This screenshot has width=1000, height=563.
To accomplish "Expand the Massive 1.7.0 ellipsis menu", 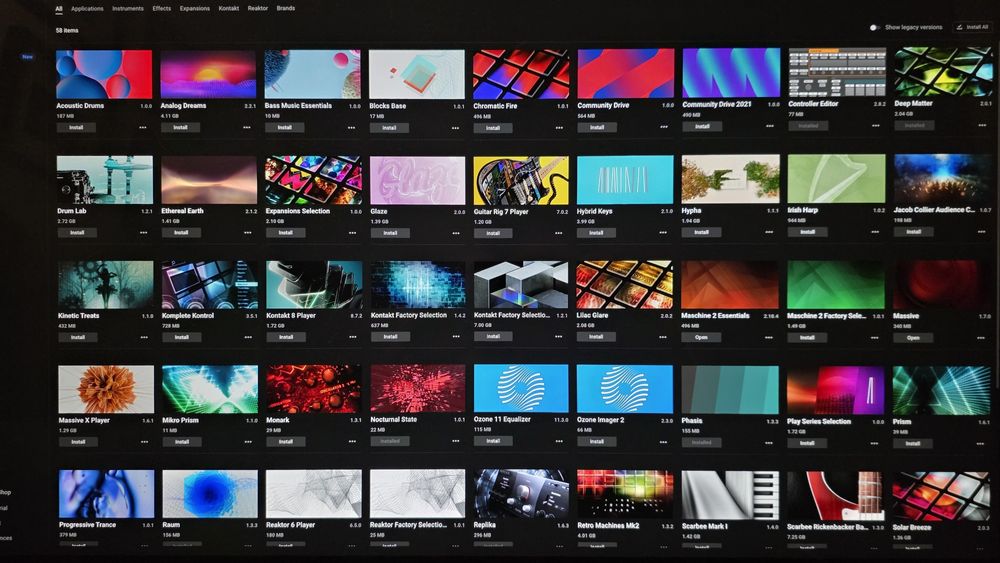I will click(x=982, y=338).
